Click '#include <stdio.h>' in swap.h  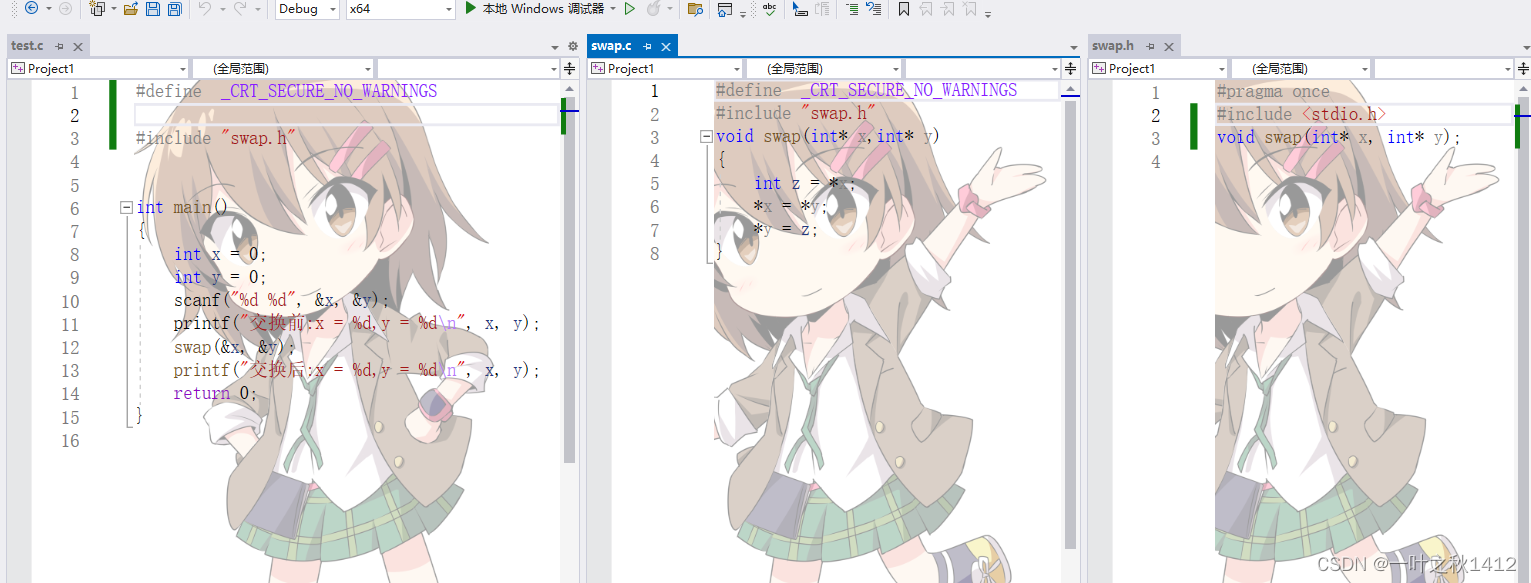tap(1302, 114)
